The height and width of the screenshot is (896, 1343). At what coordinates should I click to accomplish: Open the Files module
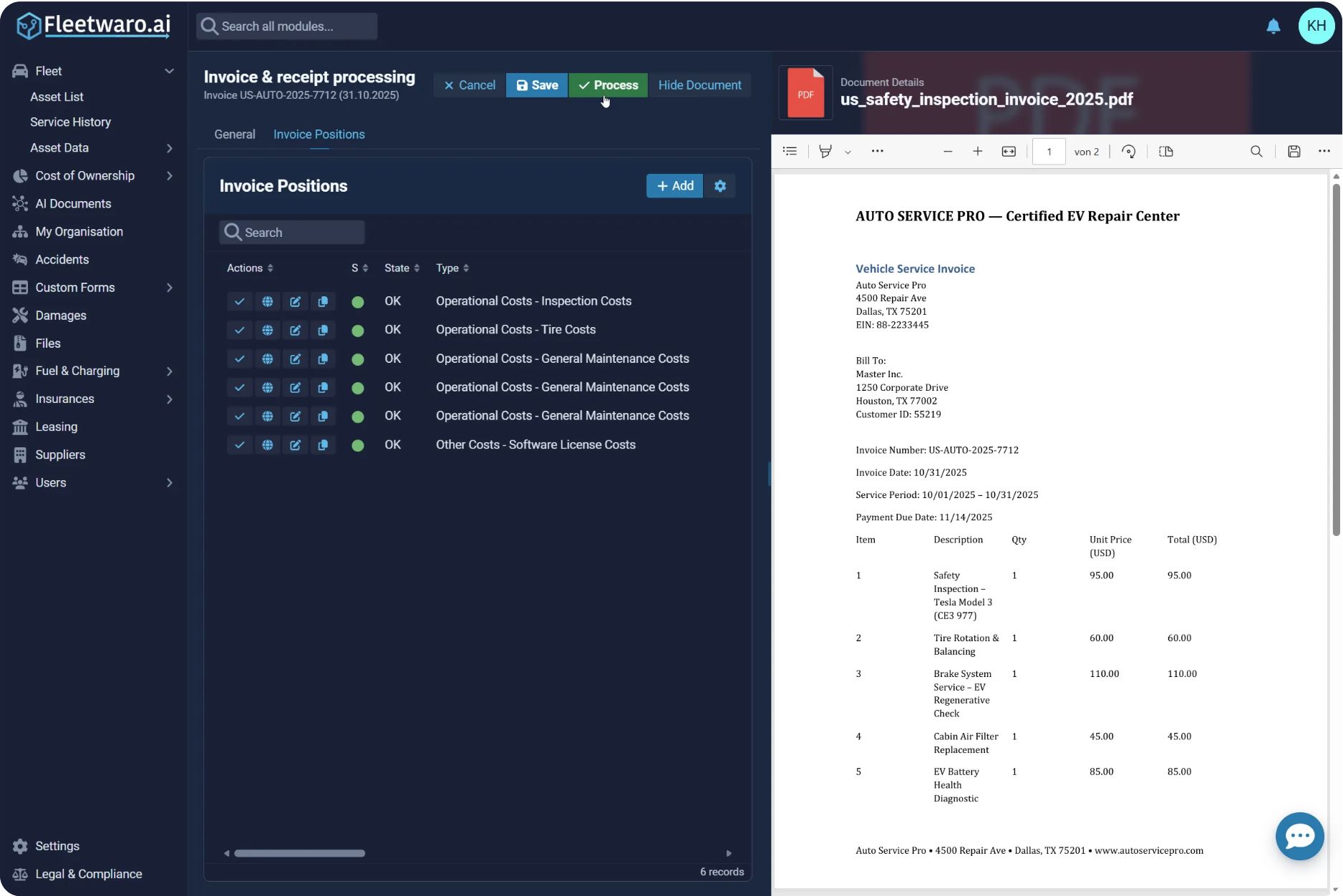[x=47, y=344]
